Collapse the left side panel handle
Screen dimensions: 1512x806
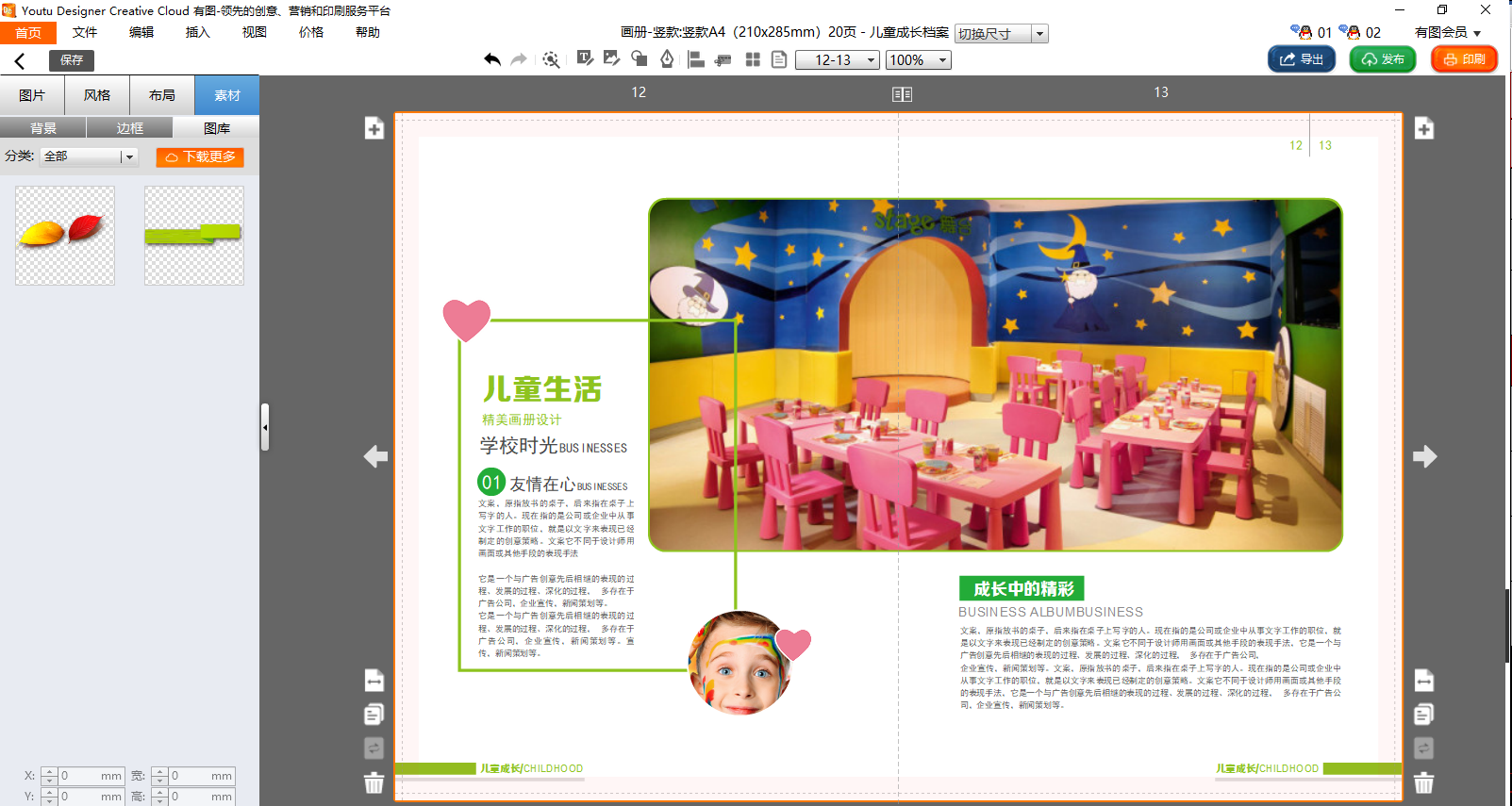[x=265, y=427]
